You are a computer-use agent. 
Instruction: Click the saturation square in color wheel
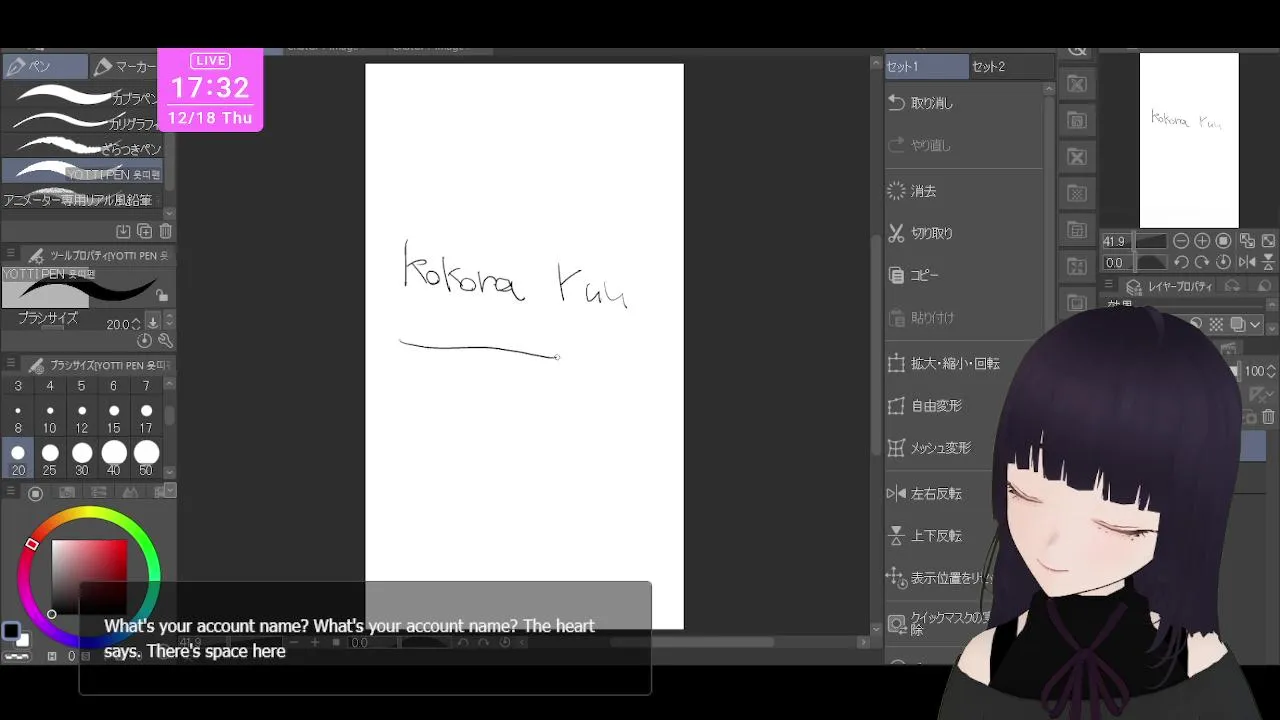(x=89, y=576)
